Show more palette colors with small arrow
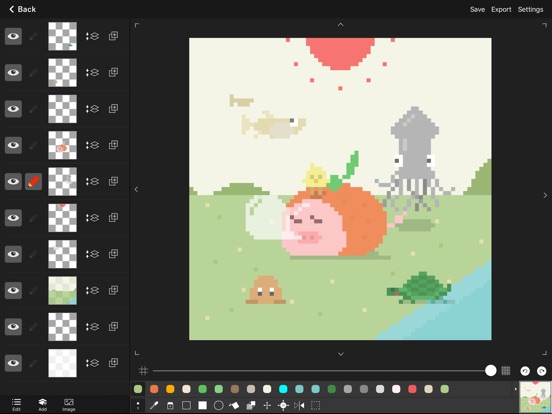The width and height of the screenshot is (552, 414). pyautogui.click(x=516, y=389)
